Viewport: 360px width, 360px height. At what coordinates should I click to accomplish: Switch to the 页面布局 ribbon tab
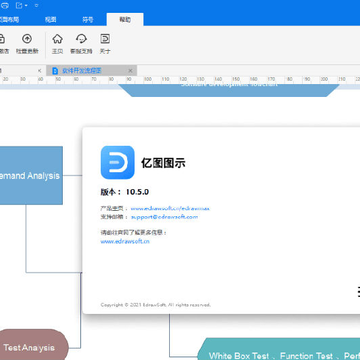point(9,20)
